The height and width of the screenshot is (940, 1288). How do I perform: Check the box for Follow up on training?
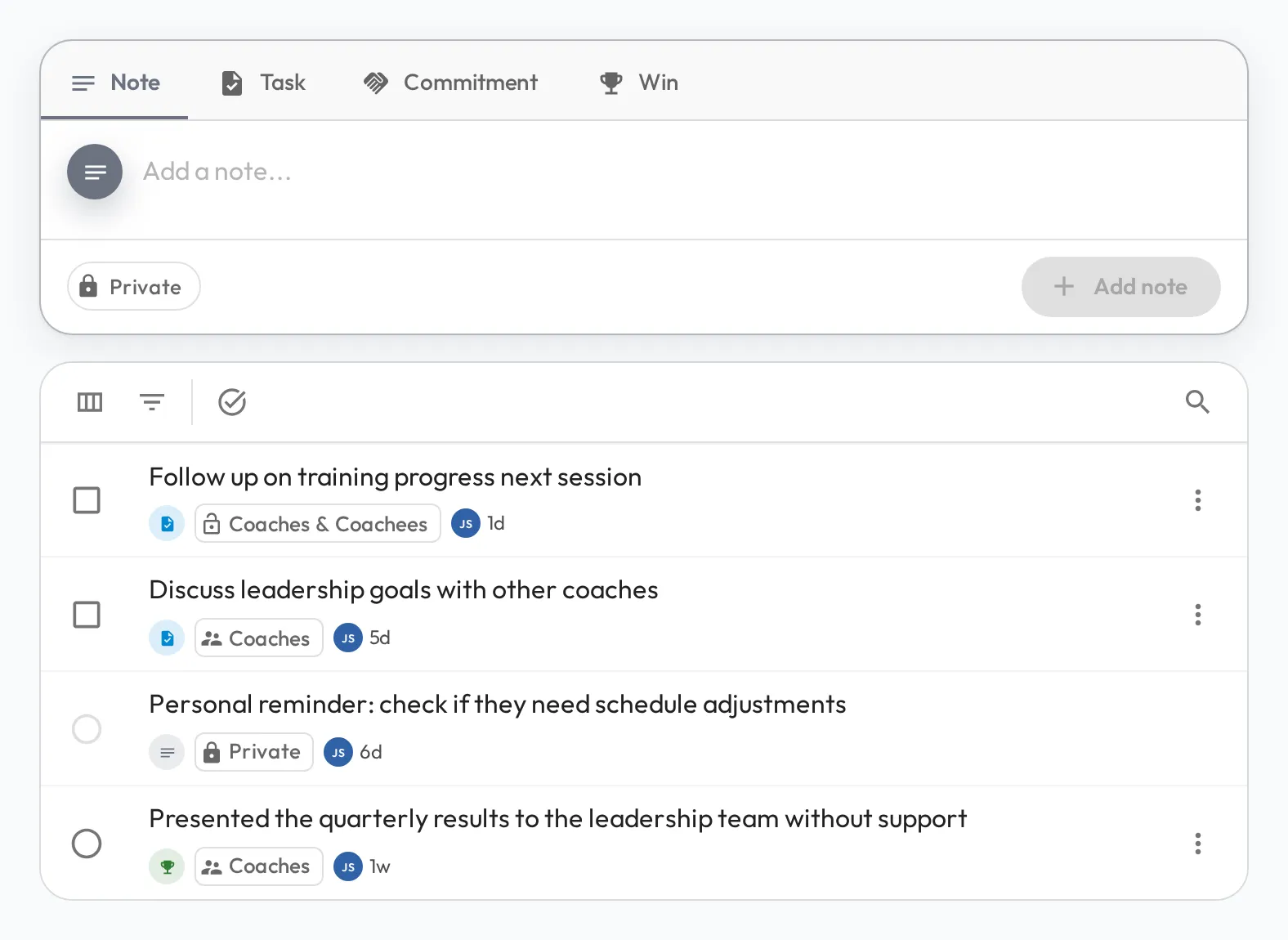(x=87, y=500)
